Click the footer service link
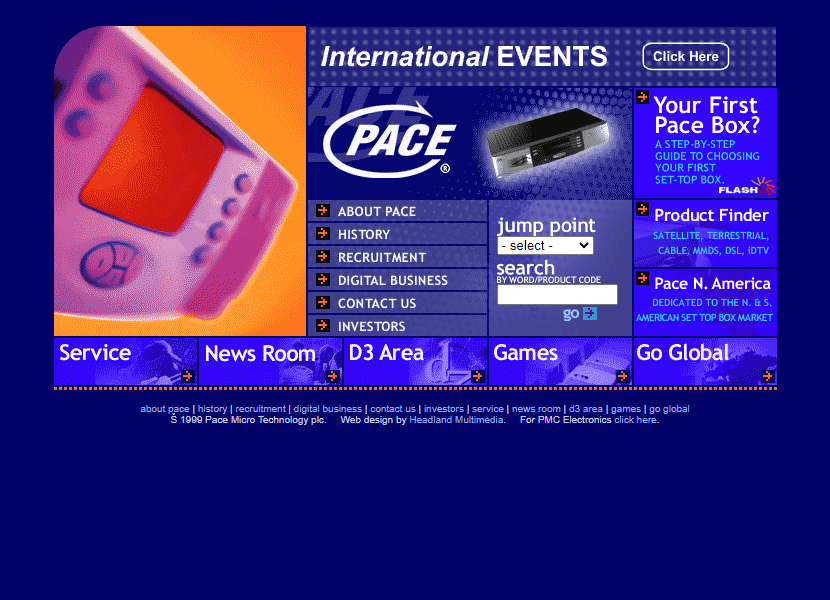This screenshot has height=600, width=830. coord(488,409)
